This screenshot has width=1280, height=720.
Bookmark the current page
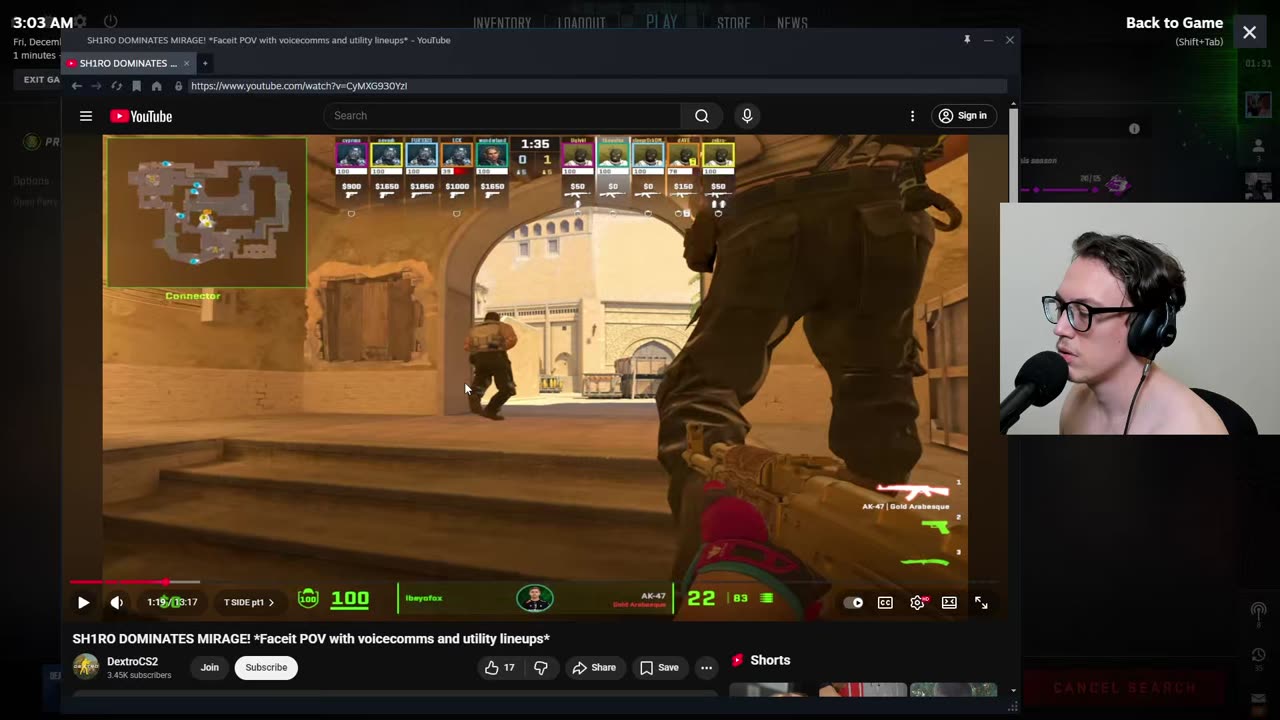point(136,86)
